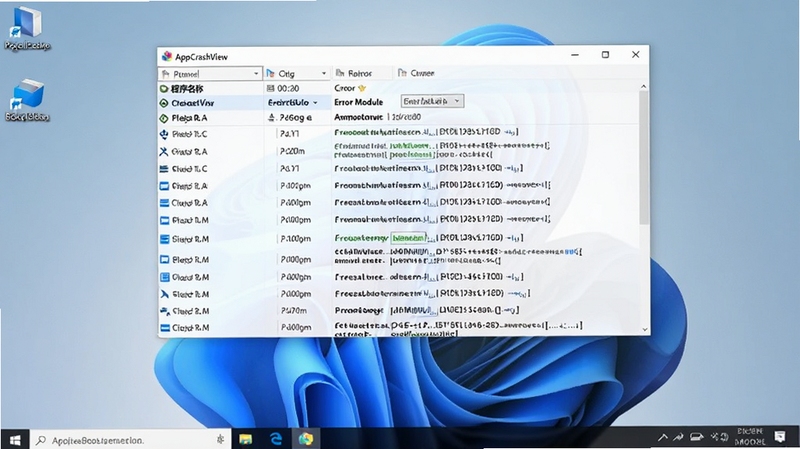Click the 00:20 cell in header row

pos(284,88)
